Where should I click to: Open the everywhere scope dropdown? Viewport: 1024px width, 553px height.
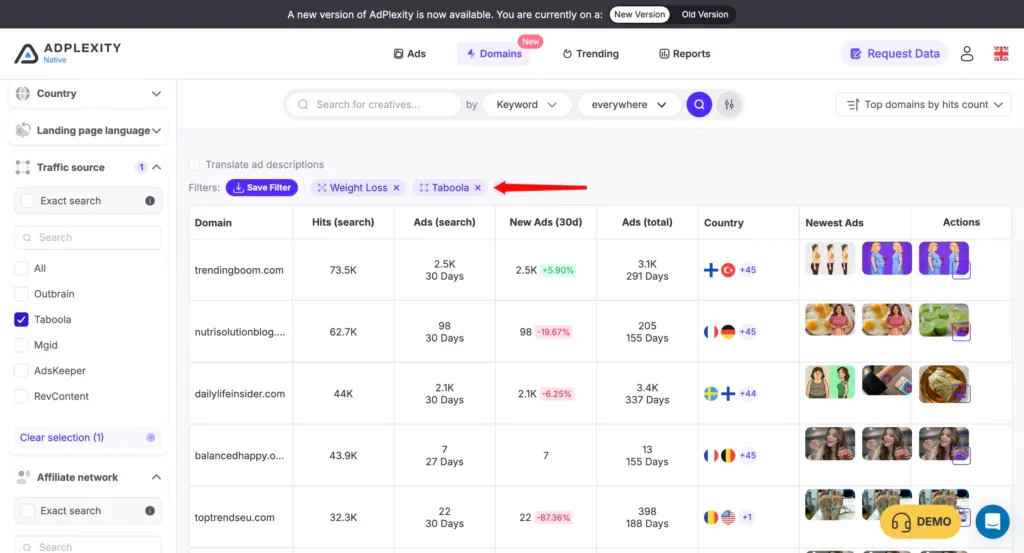[x=628, y=104]
